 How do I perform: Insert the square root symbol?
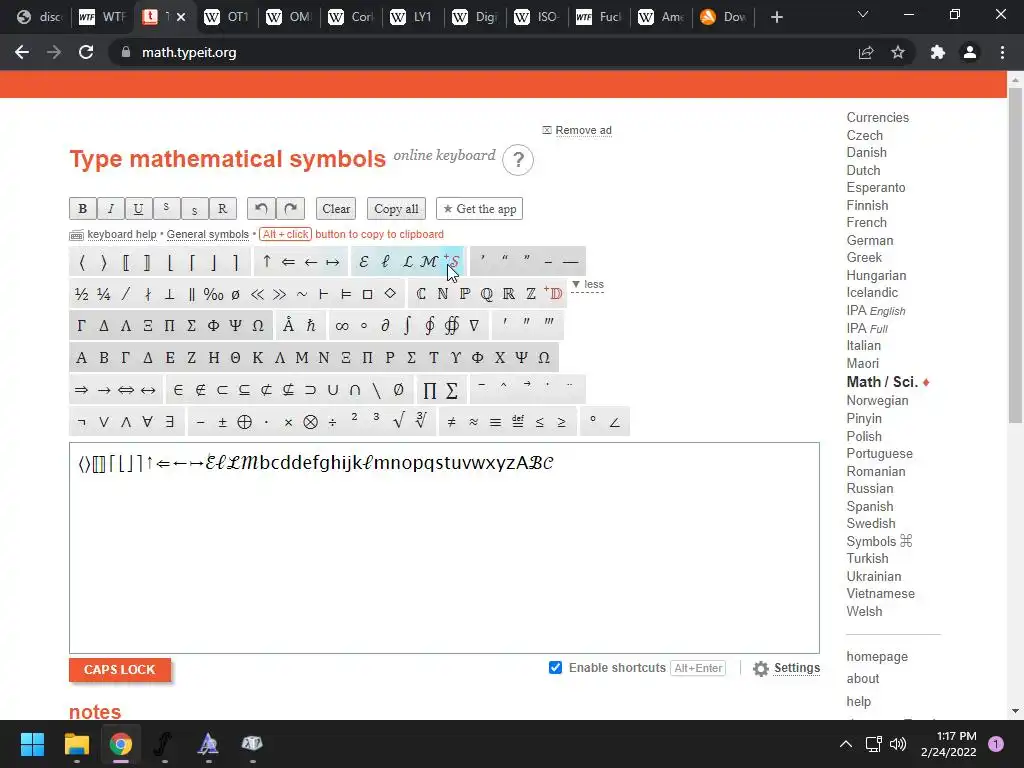coord(398,423)
